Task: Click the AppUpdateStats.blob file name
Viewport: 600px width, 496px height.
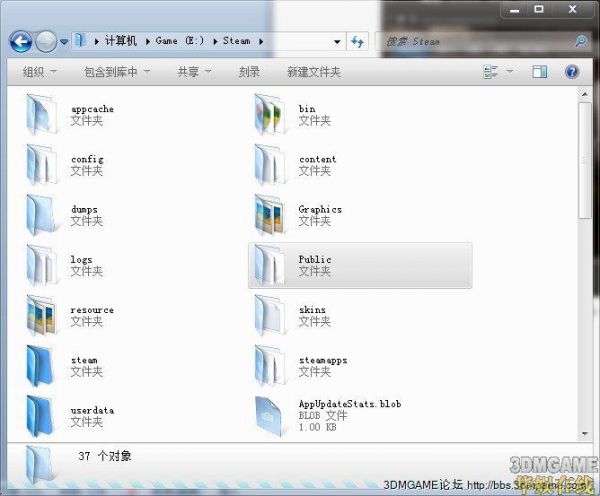Action: pos(350,404)
